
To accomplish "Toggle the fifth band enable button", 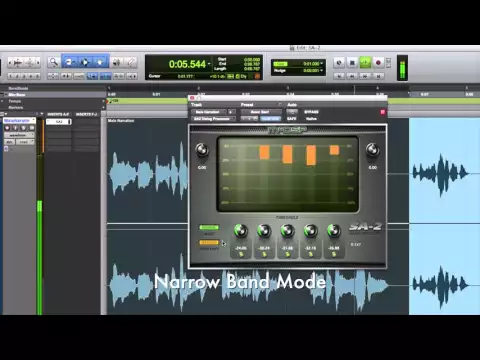I will coord(334,255).
